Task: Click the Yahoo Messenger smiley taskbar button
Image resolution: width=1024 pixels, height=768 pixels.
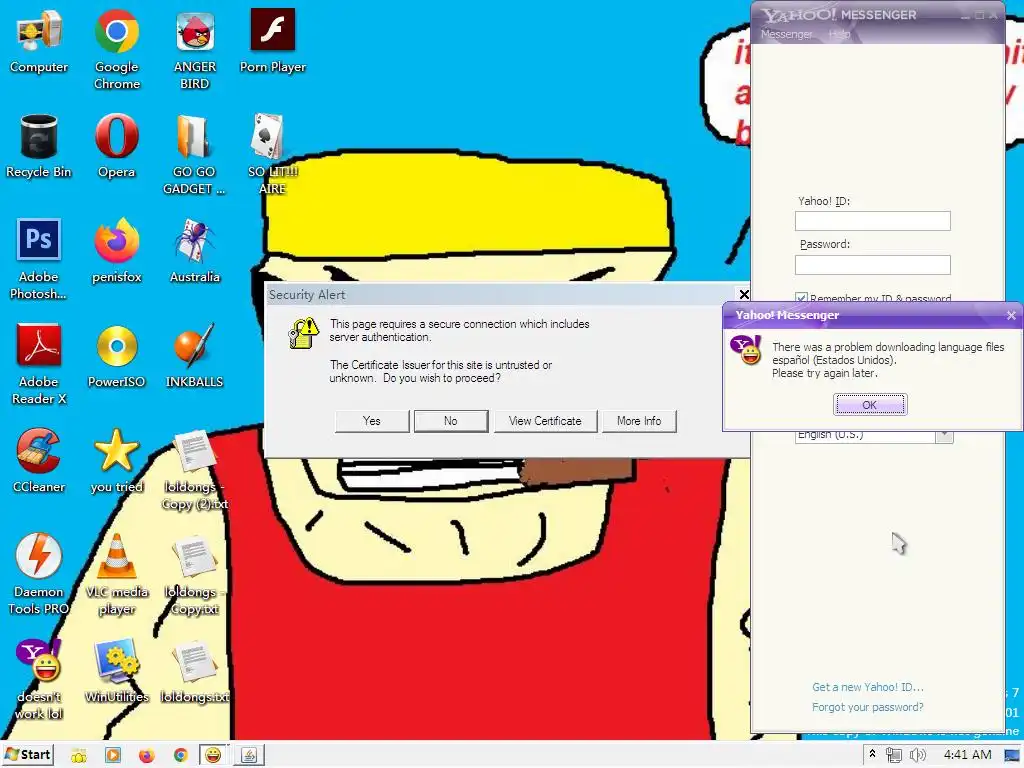Action: pos(214,756)
